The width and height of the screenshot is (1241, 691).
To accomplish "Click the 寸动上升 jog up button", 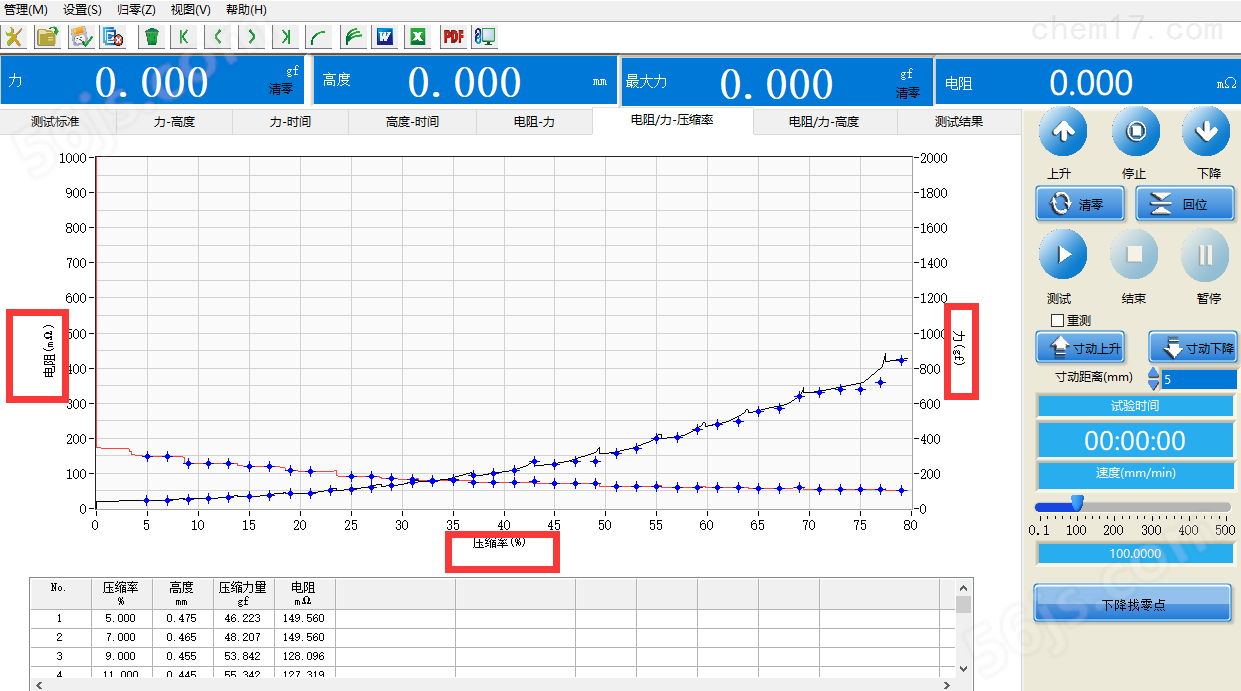I will 1080,348.
